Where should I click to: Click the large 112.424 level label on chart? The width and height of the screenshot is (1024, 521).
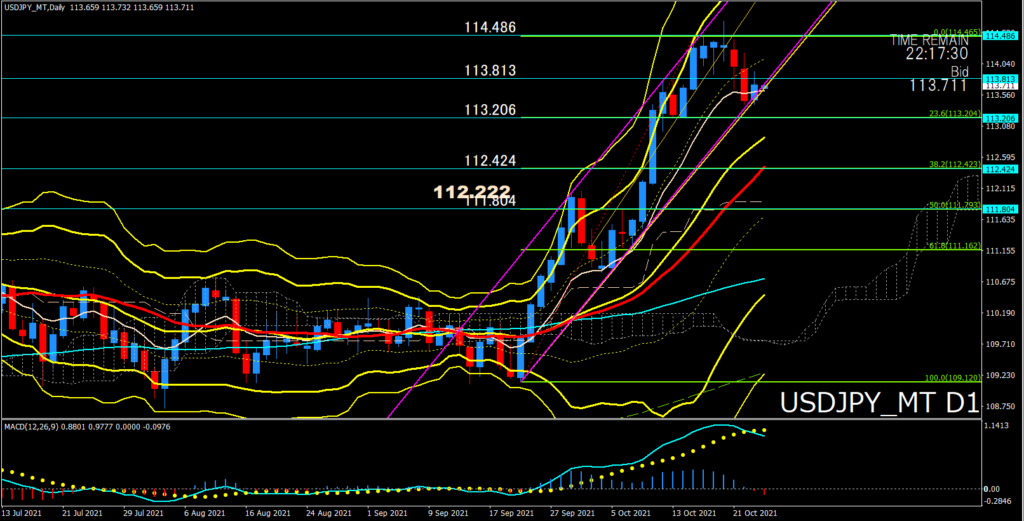[490, 161]
